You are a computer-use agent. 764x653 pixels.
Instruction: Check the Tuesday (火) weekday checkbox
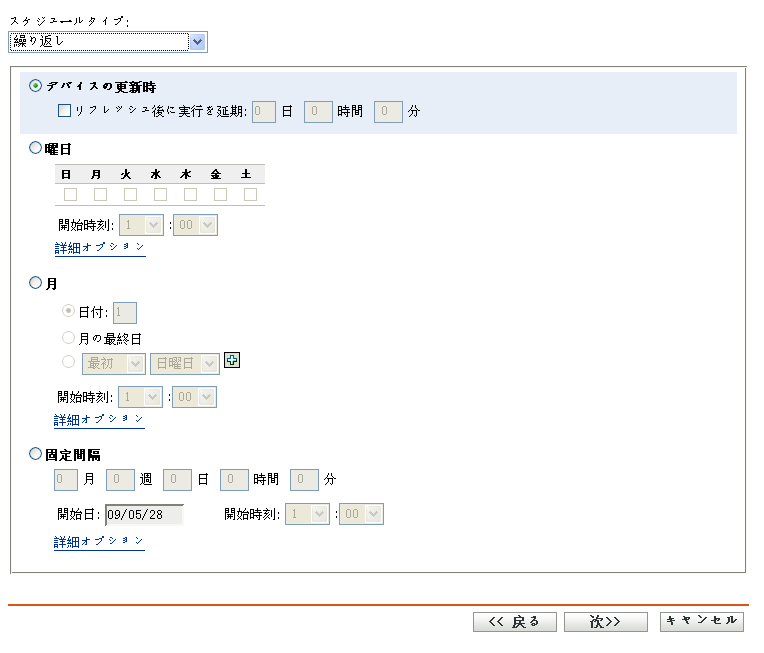click(130, 194)
